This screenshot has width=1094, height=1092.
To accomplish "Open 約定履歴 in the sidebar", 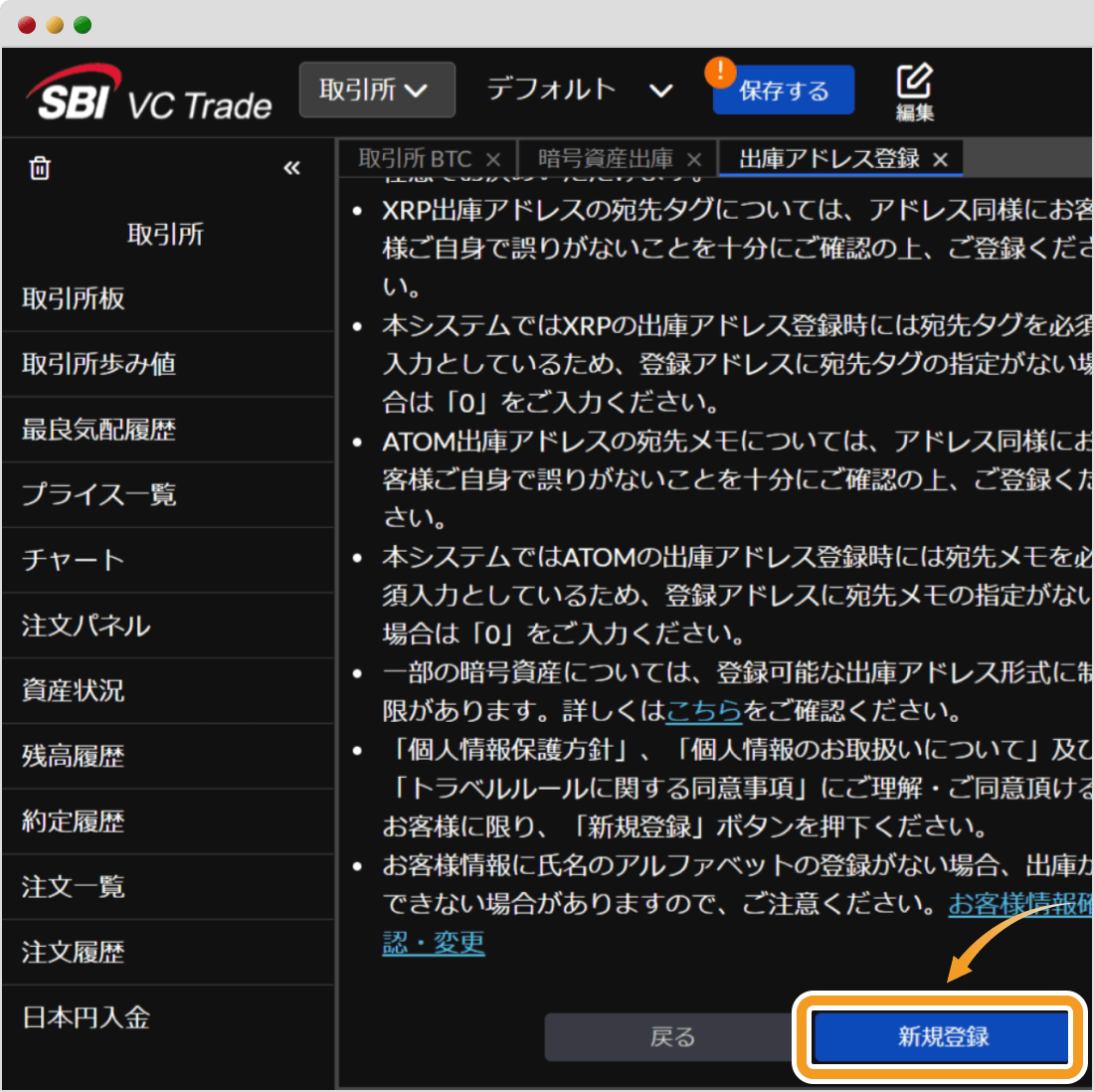I will pos(167,821).
